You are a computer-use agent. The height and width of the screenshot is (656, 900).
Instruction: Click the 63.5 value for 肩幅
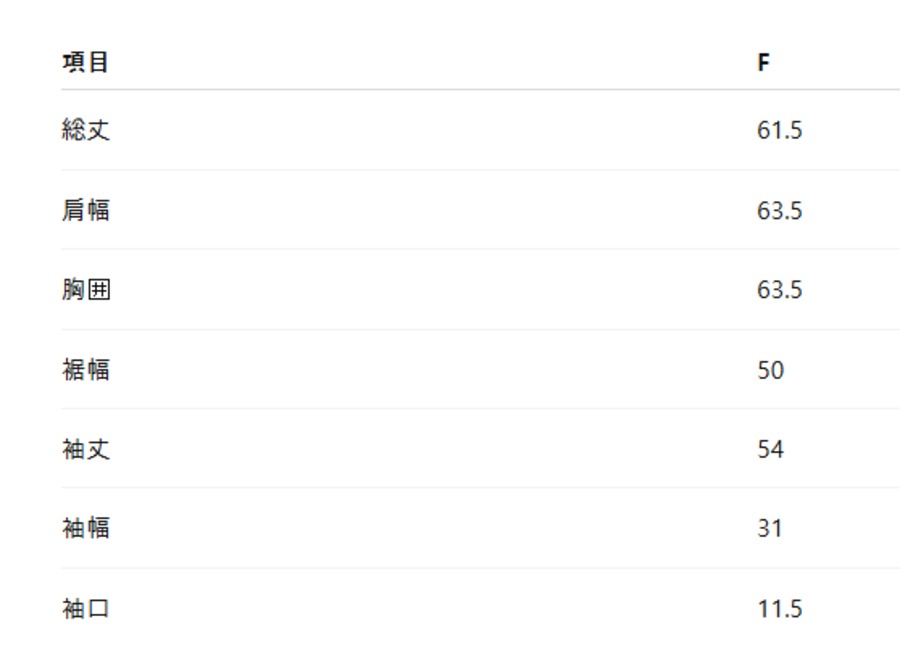pos(780,211)
